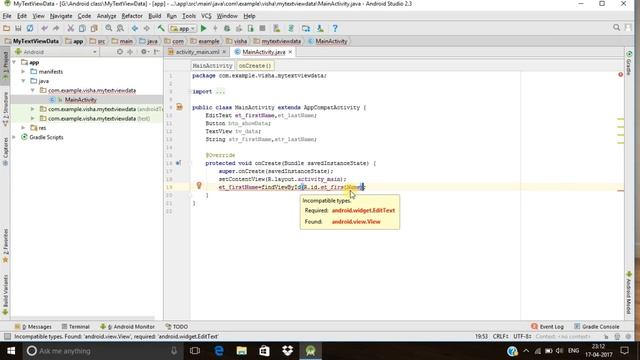Open the Terminal tool window
This screenshot has width=640, height=360.
[x=76, y=327]
